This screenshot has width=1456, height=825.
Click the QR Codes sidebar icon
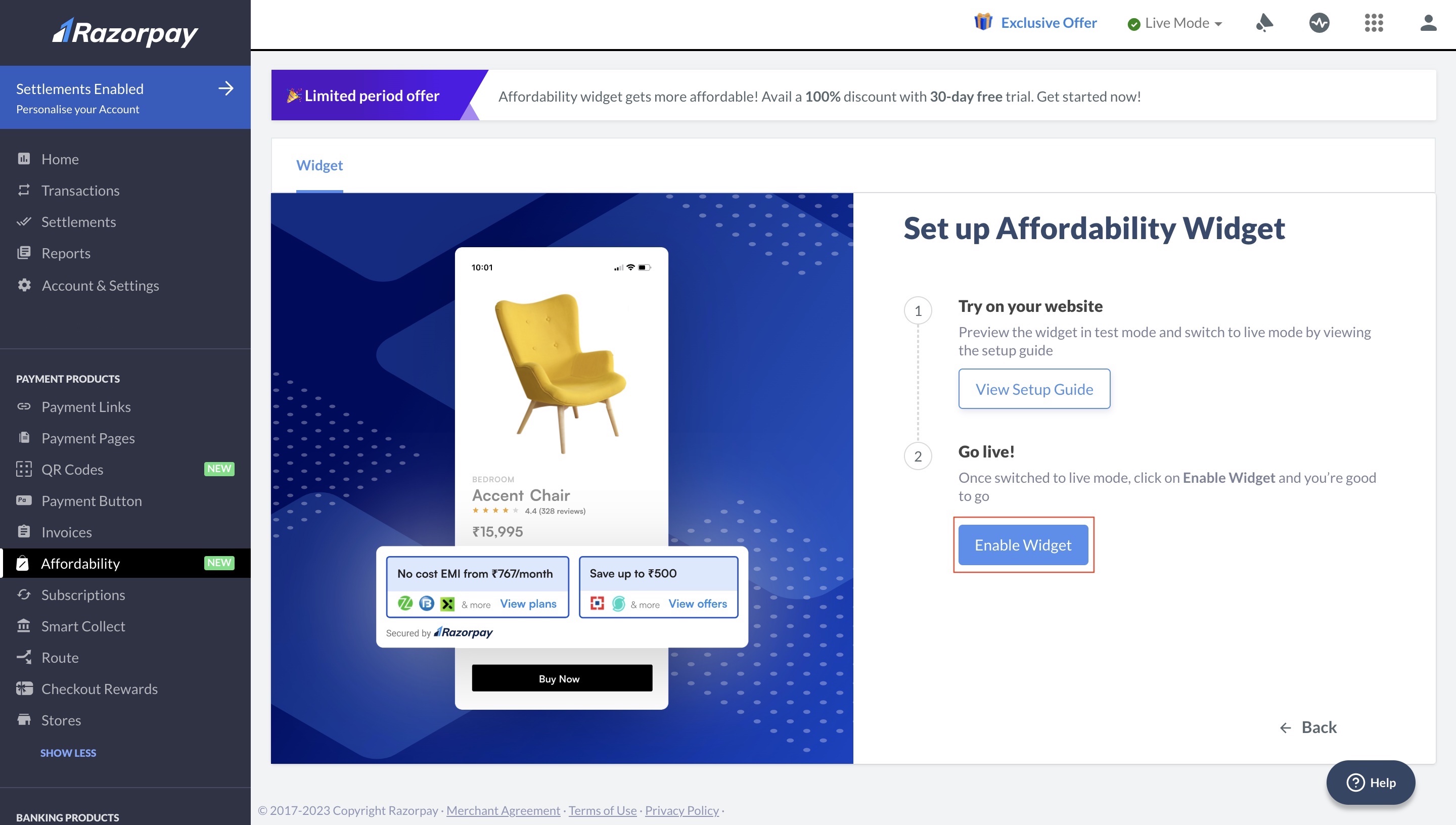tap(24, 468)
